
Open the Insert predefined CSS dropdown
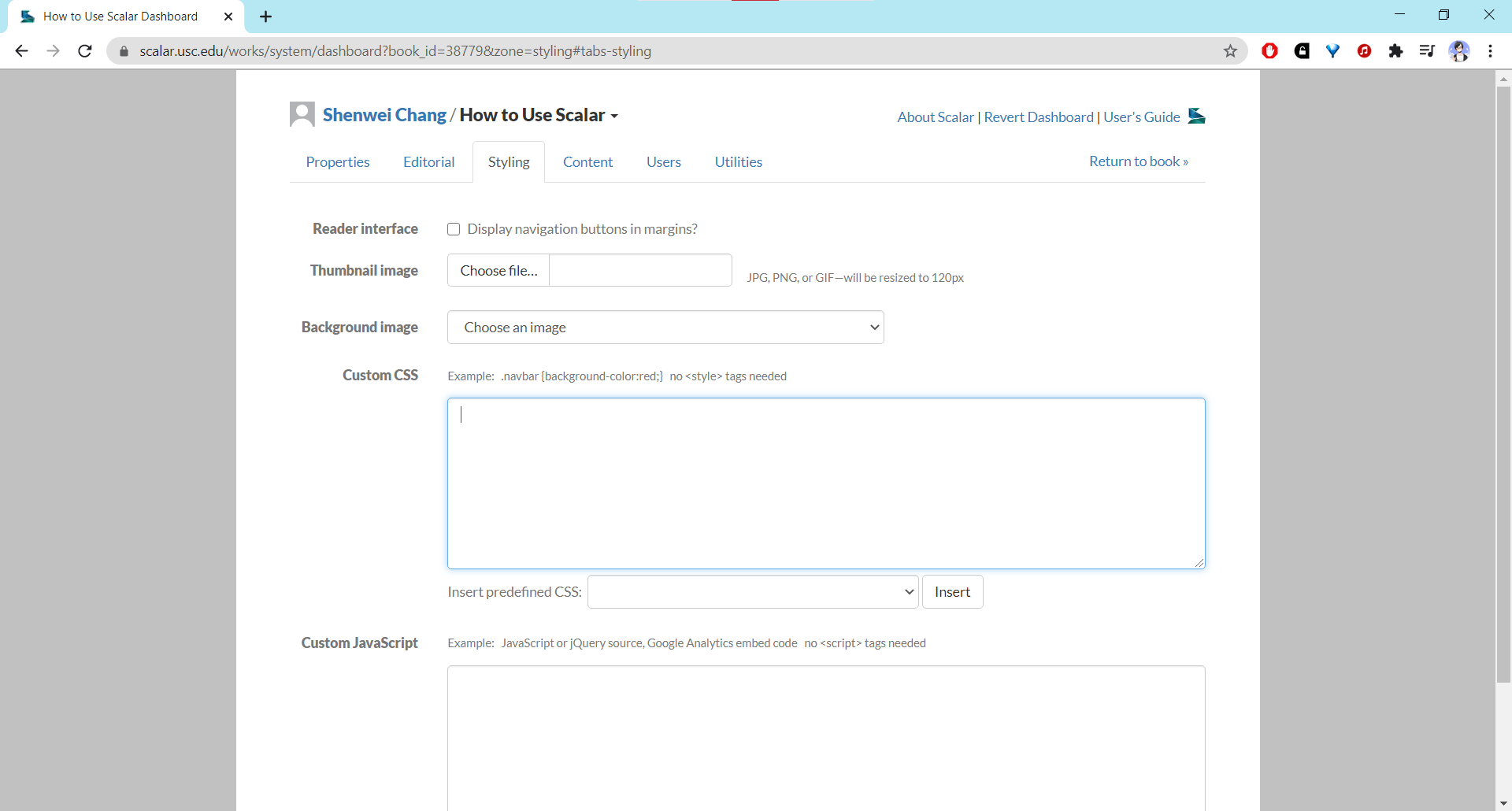[x=753, y=592]
